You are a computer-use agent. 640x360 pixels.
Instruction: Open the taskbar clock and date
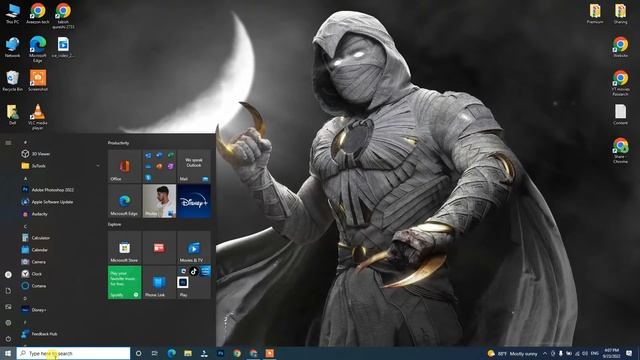pos(611,353)
